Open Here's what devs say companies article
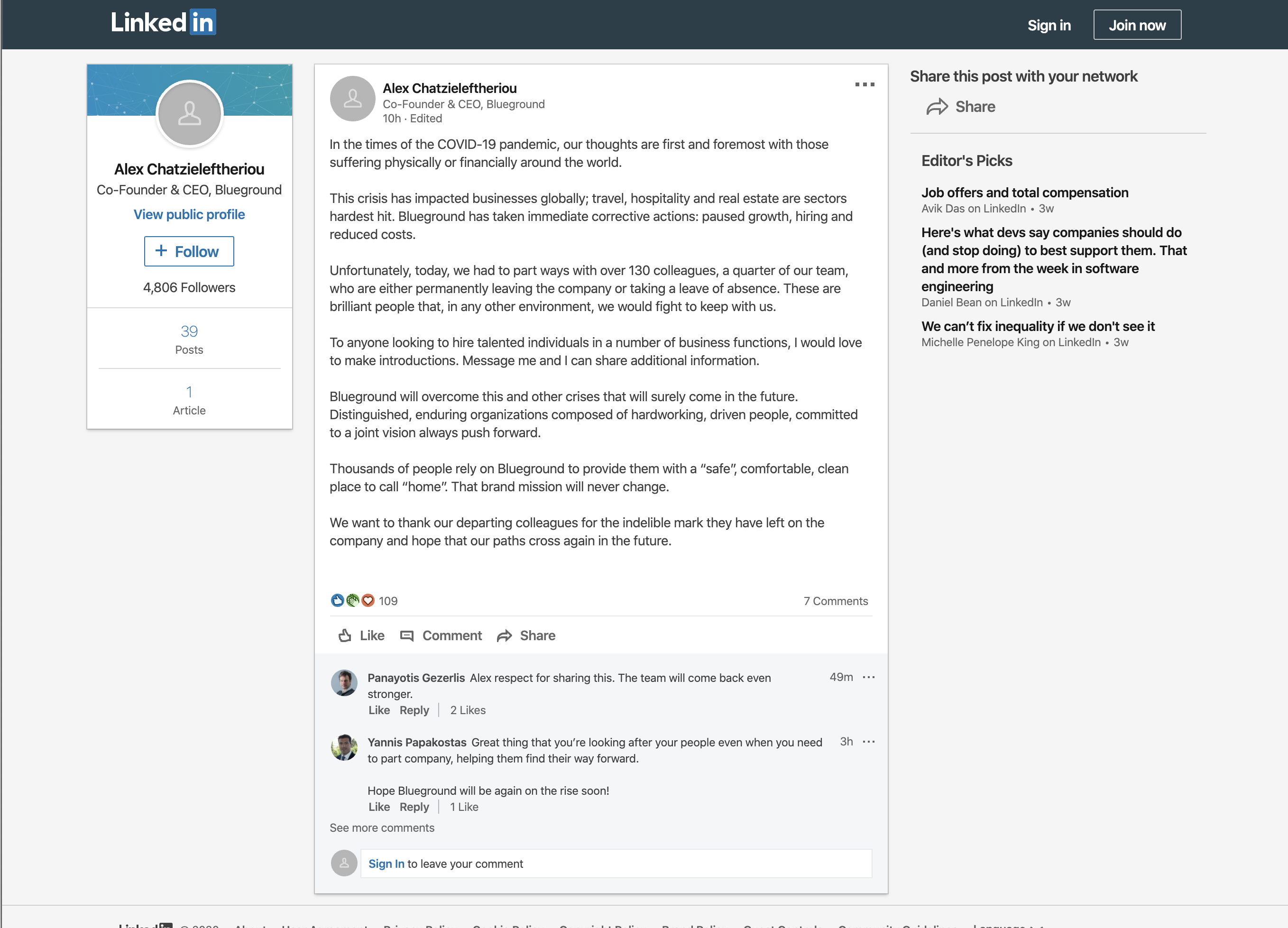1288x928 pixels. (x=1054, y=259)
